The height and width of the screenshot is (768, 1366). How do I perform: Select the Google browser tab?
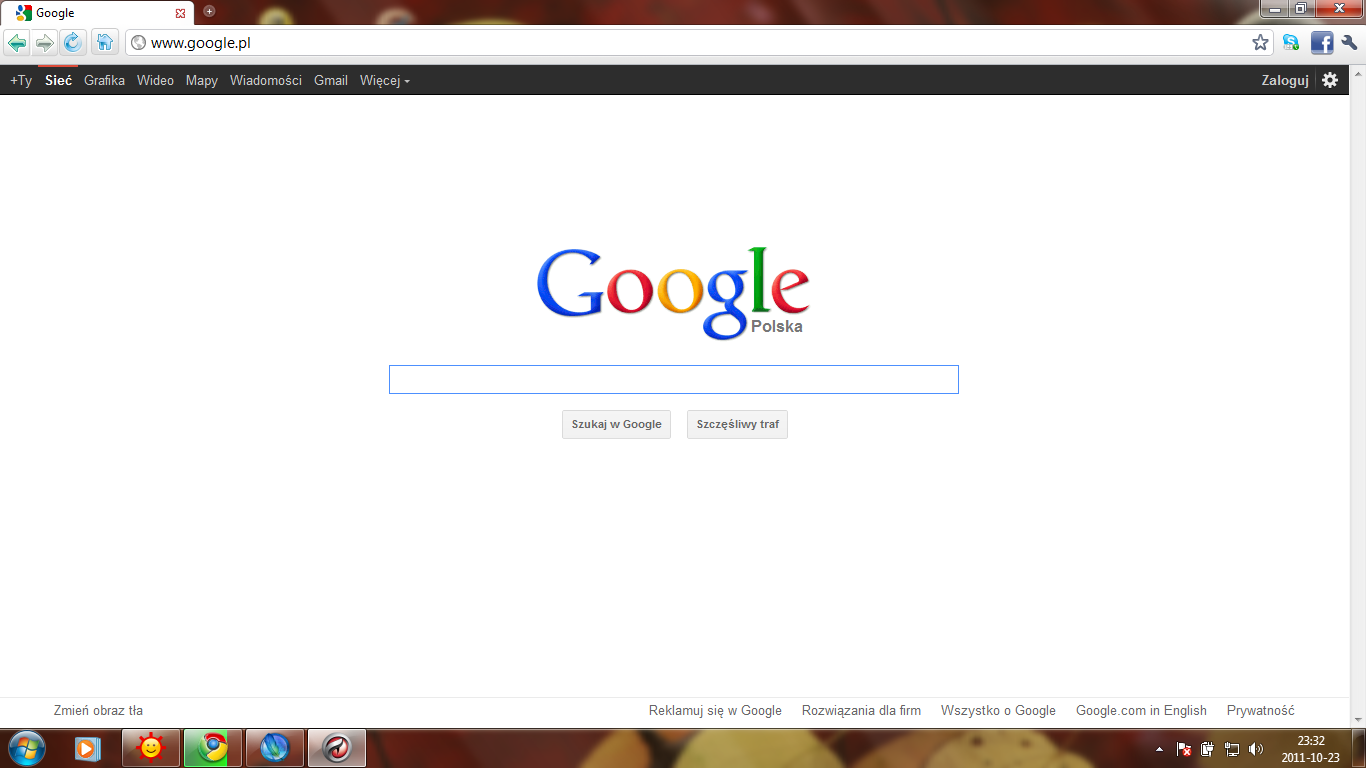tap(98, 13)
